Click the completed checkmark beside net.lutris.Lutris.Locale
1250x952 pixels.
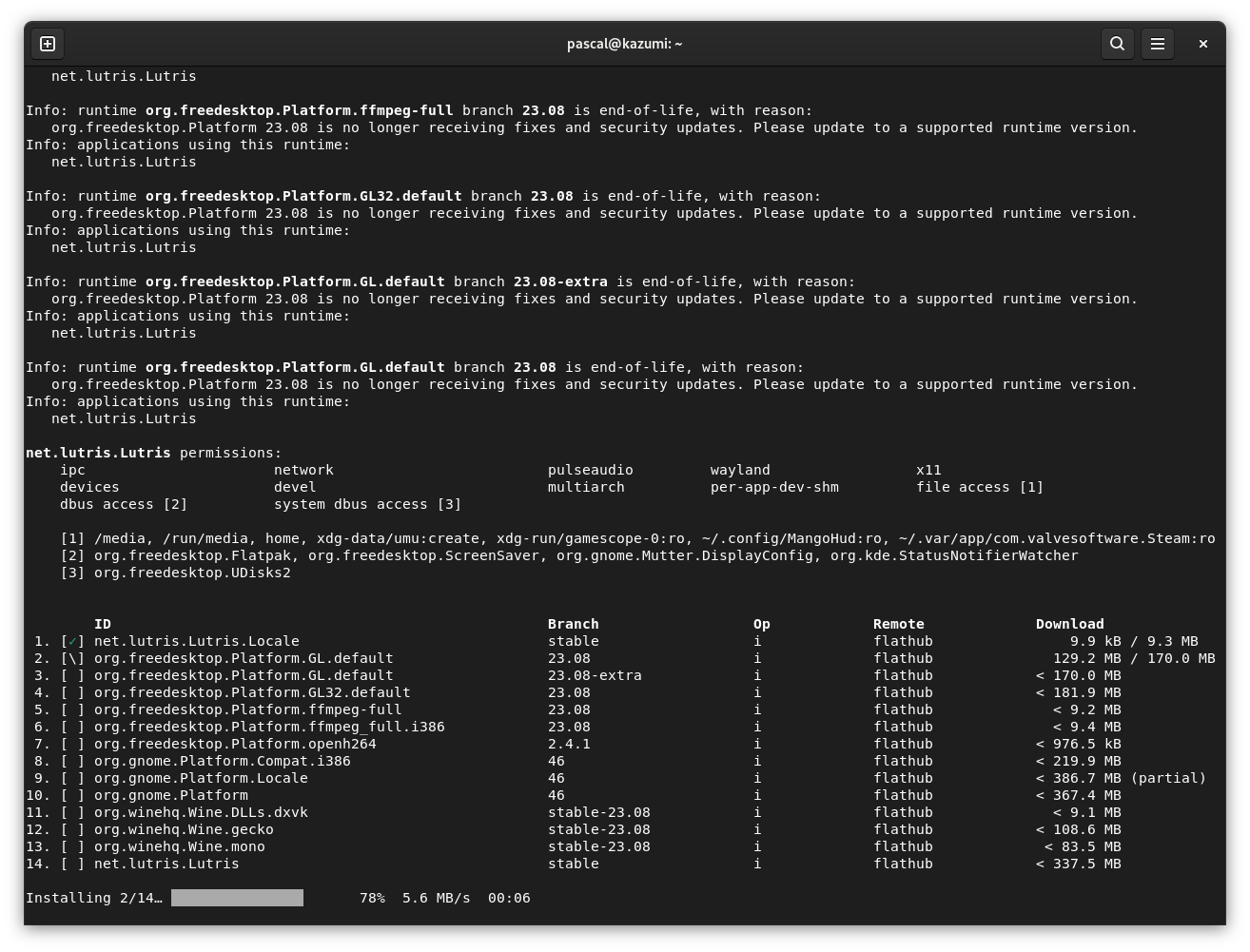(x=71, y=641)
